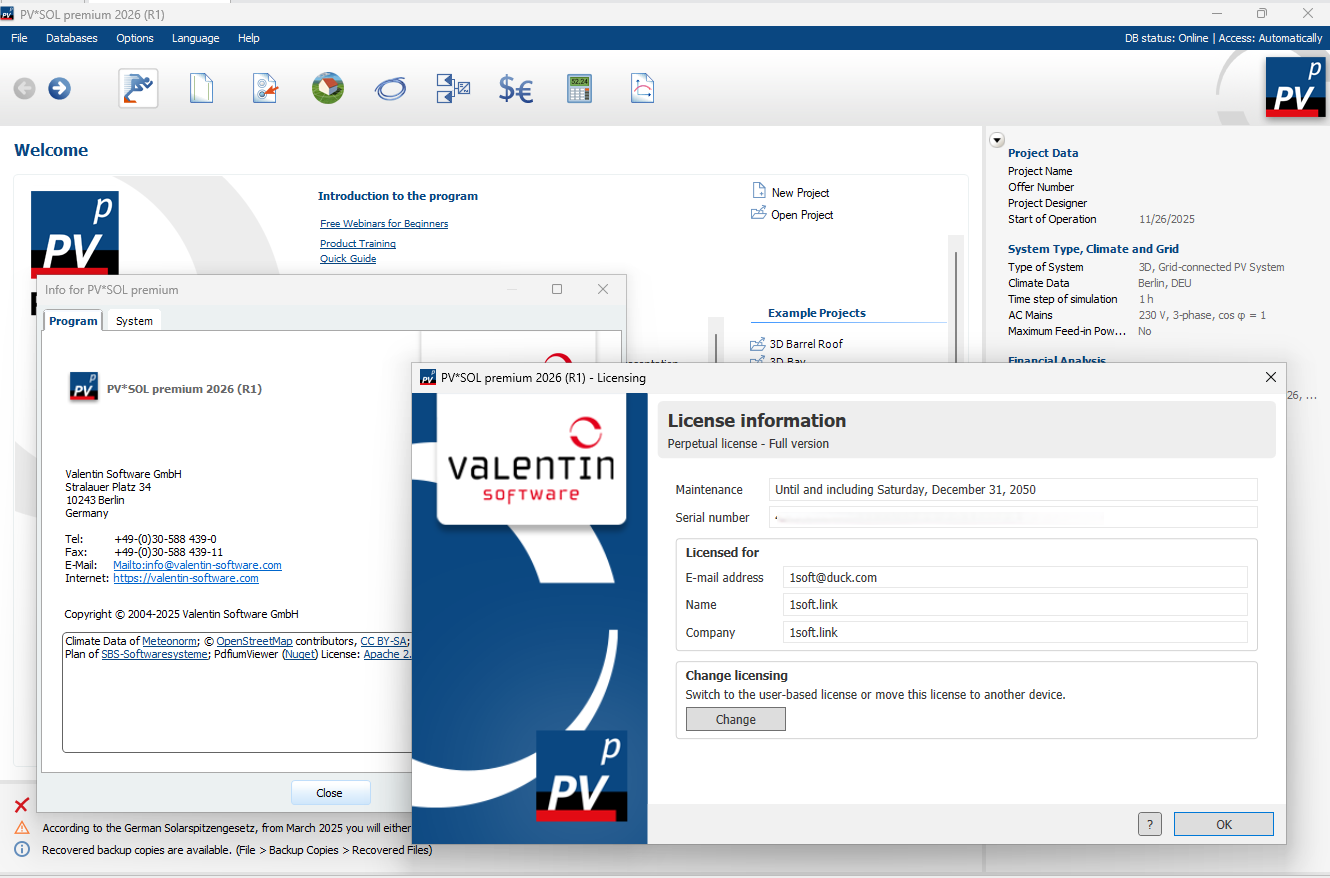Click the Mailto info@valentin-software.com link
This screenshot has width=1330, height=878.
coord(197,565)
